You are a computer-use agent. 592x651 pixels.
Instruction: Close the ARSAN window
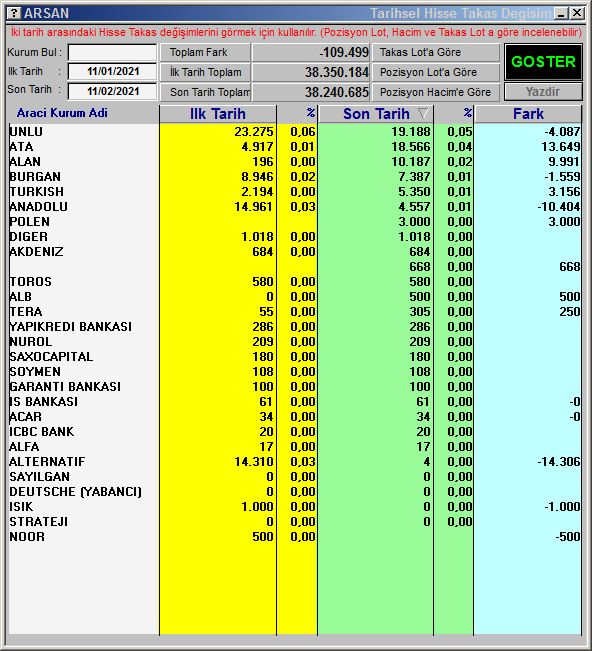[x=577, y=13]
